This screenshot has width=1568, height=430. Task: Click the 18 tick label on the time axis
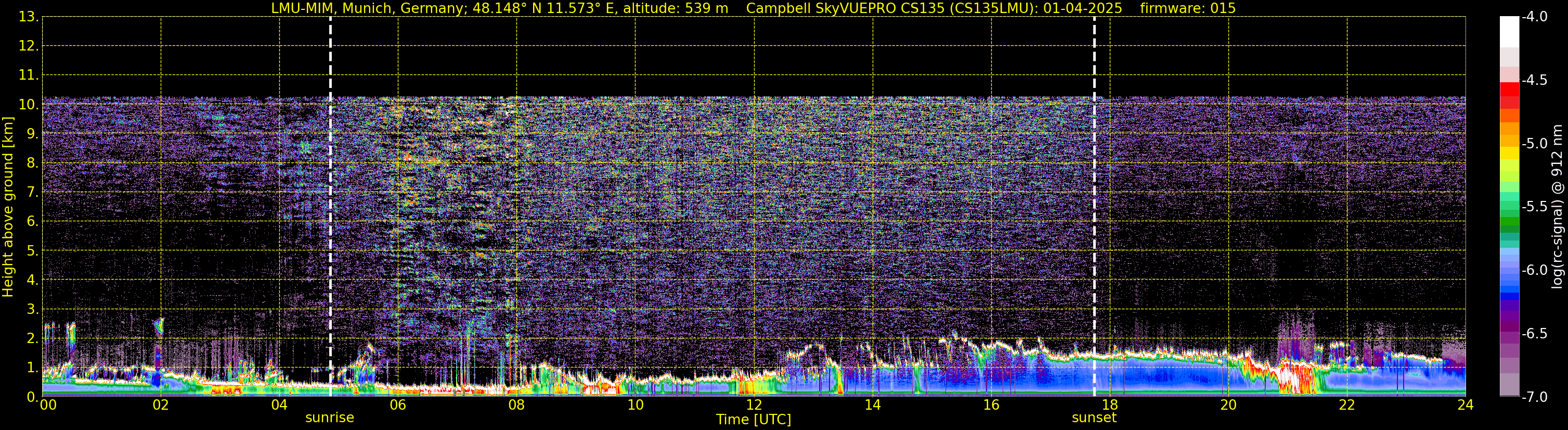point(1110,405)
